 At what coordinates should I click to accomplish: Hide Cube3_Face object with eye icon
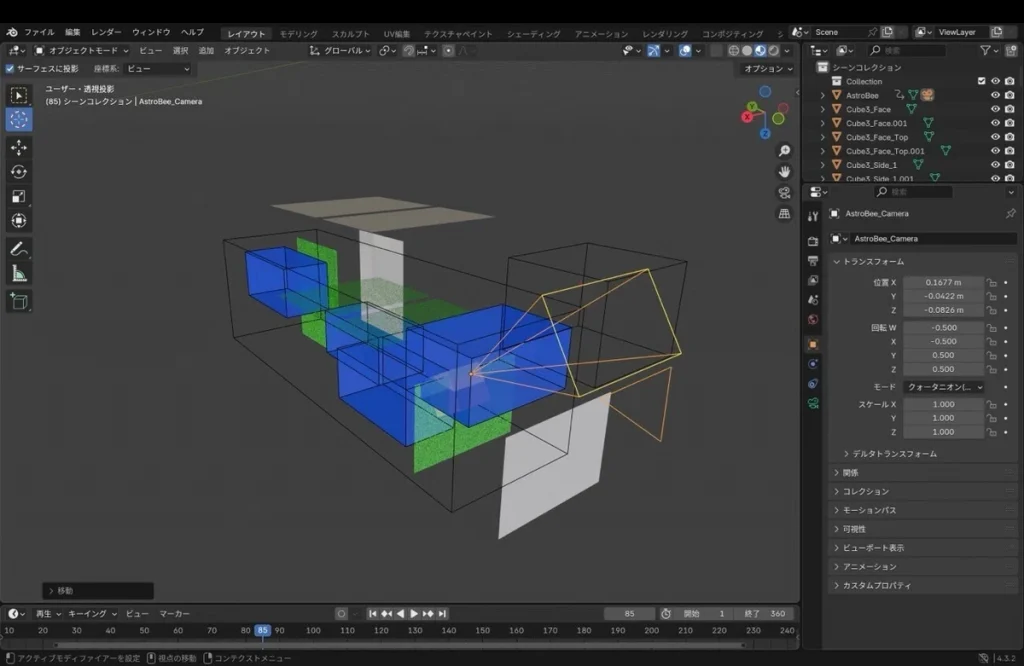point(995,109)
